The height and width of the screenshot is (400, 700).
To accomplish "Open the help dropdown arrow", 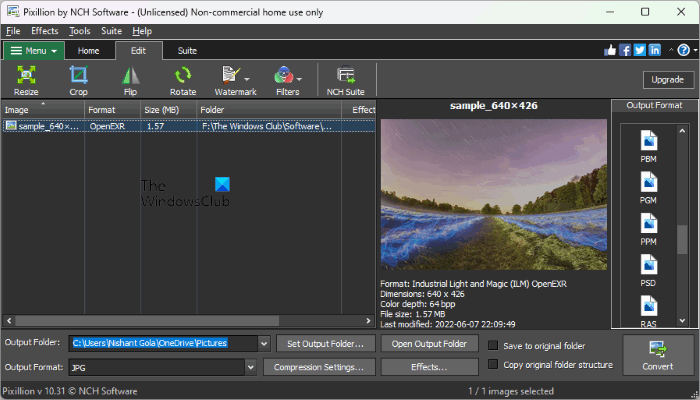I will [695, 50].
